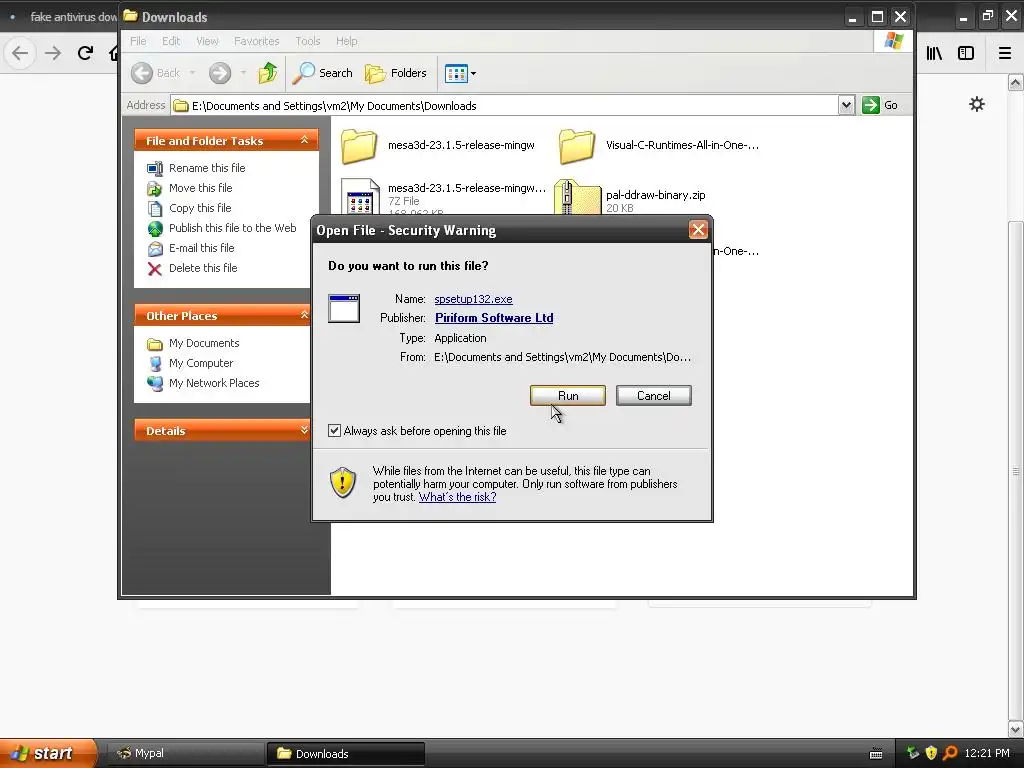The image size is (1024, 768).
Task: Click the spsetup132.exe file name link
Action: [x=473, y=299]
